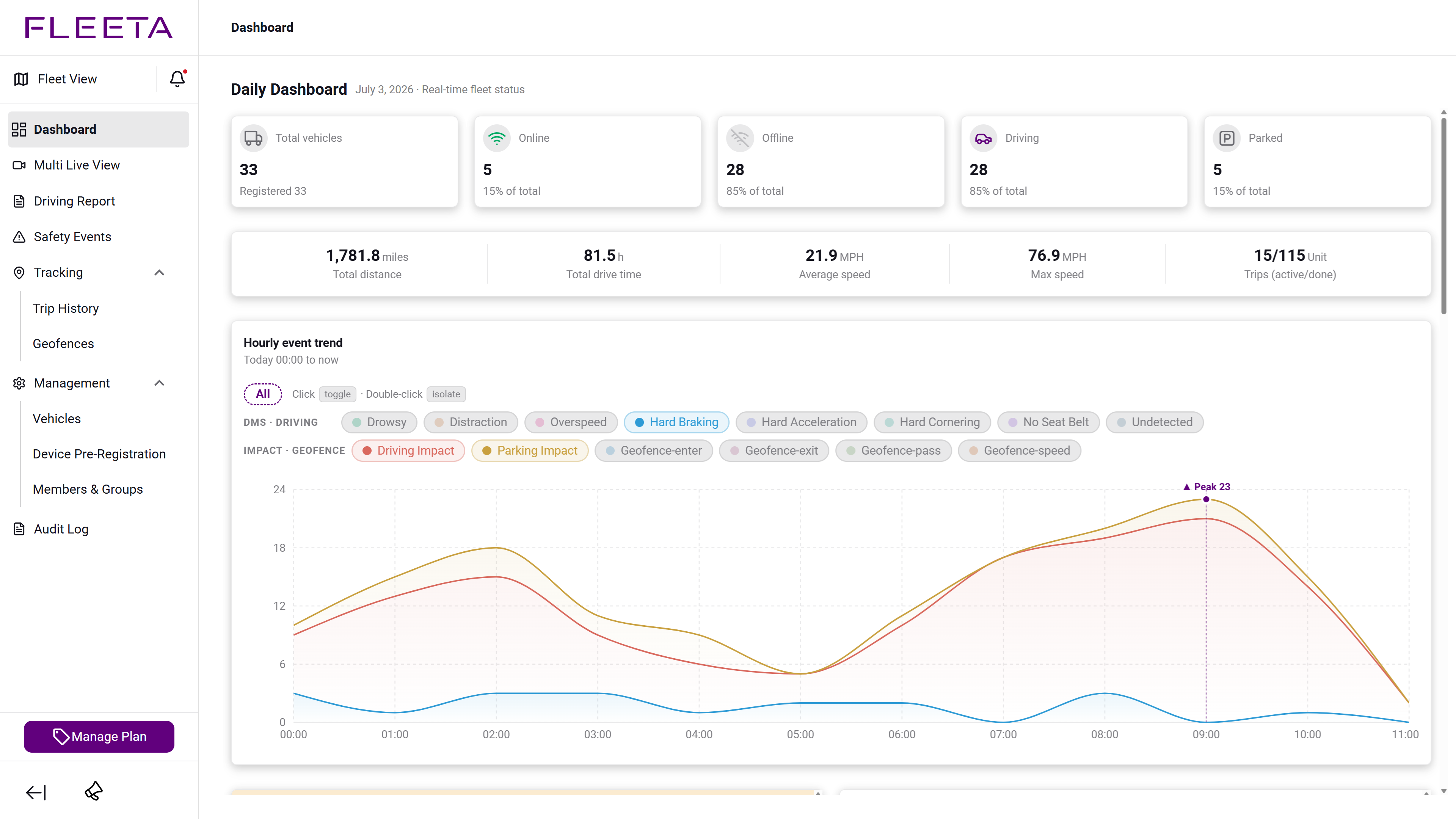The height and width of the screenshot is (819, 1456).
Task: Toggle the Overspeed event filter
Action: pos(571,422)
